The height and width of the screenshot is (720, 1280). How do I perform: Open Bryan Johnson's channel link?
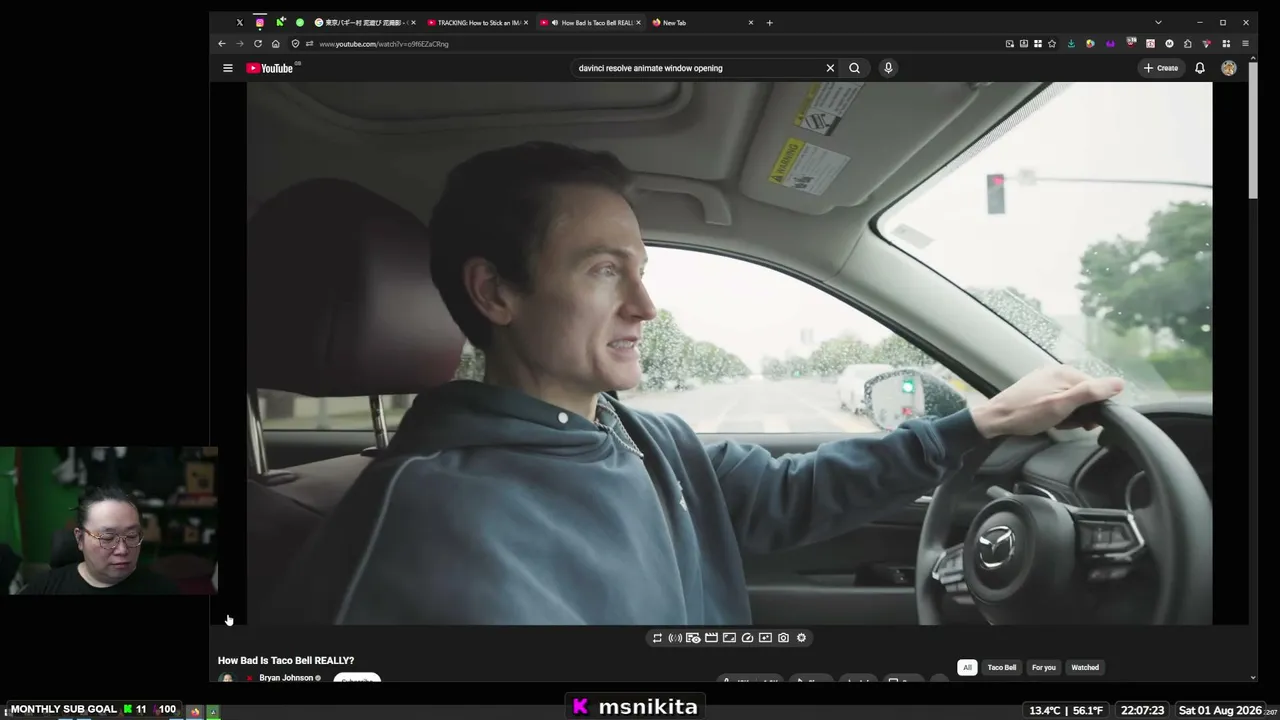pyautogui.click(x=286, y=678)
